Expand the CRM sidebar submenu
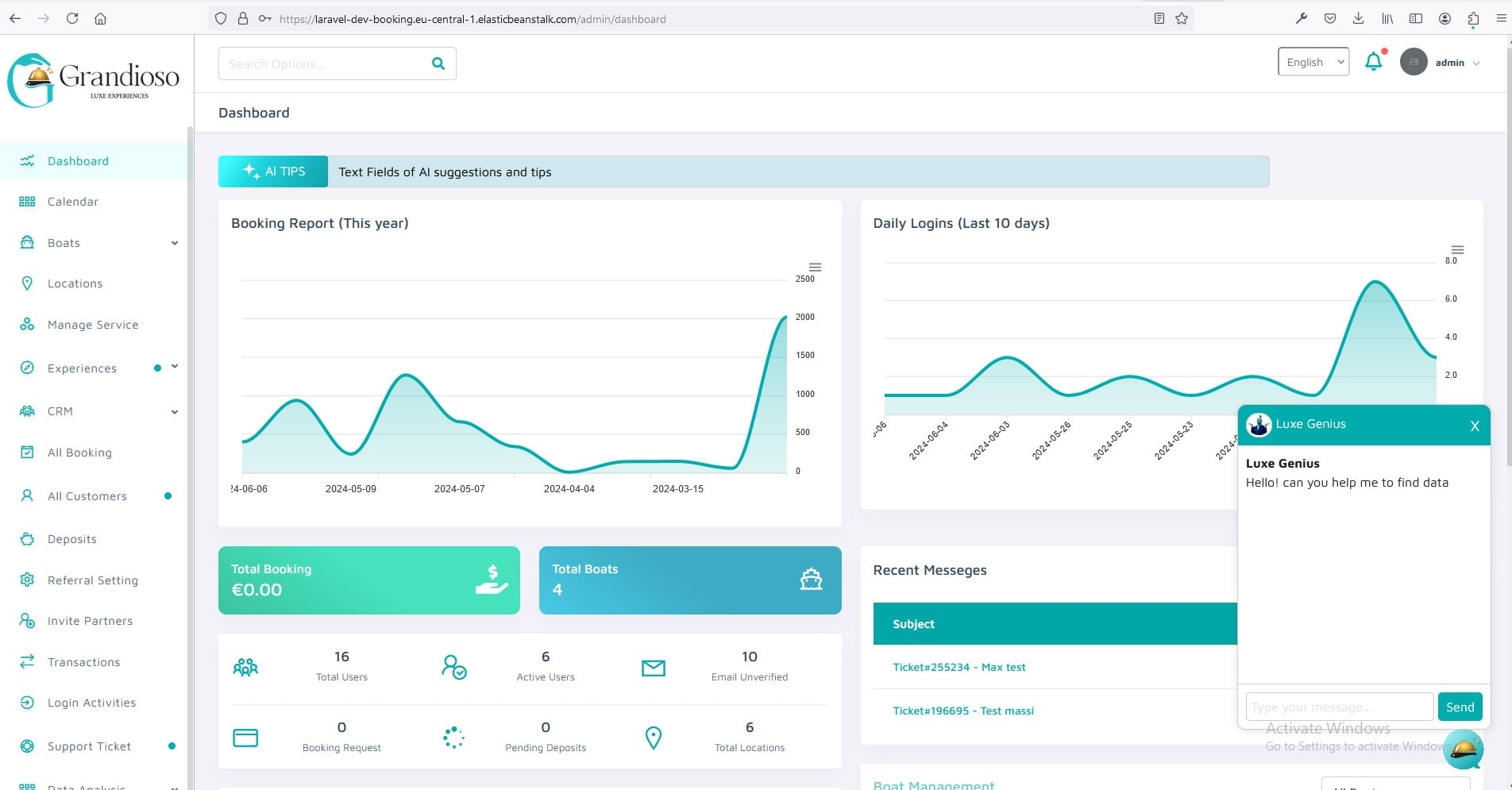 [x=174, y=411]
